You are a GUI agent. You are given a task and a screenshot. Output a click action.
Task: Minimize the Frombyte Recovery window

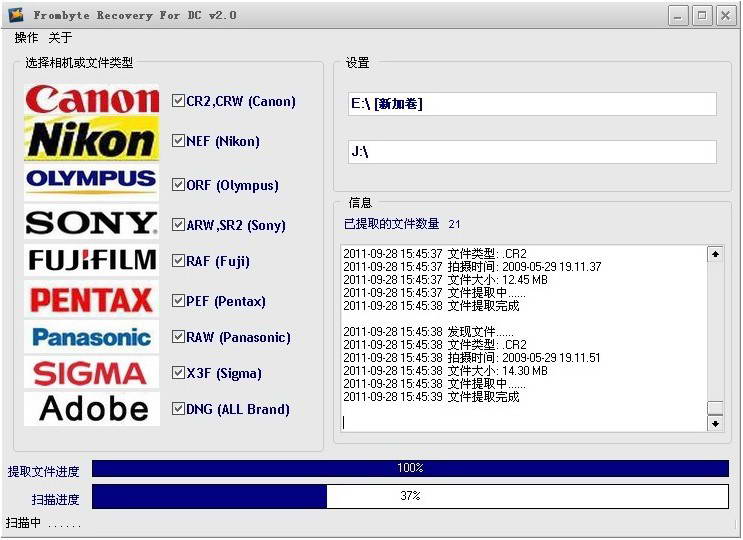[x=678, y=16]
